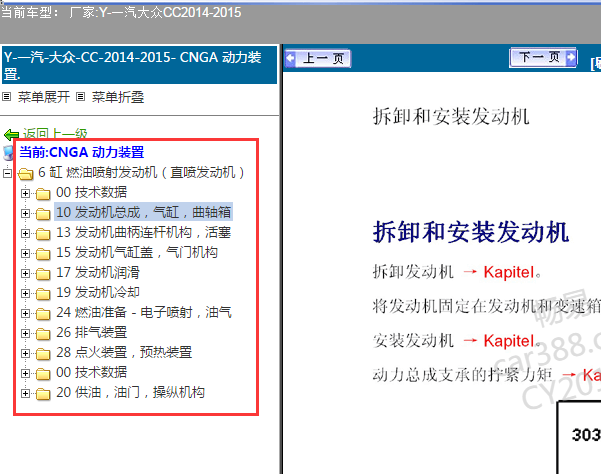601x474 pixels.
Task: Click folder icon of first 00 技术数据
Action: pos(43,194)
